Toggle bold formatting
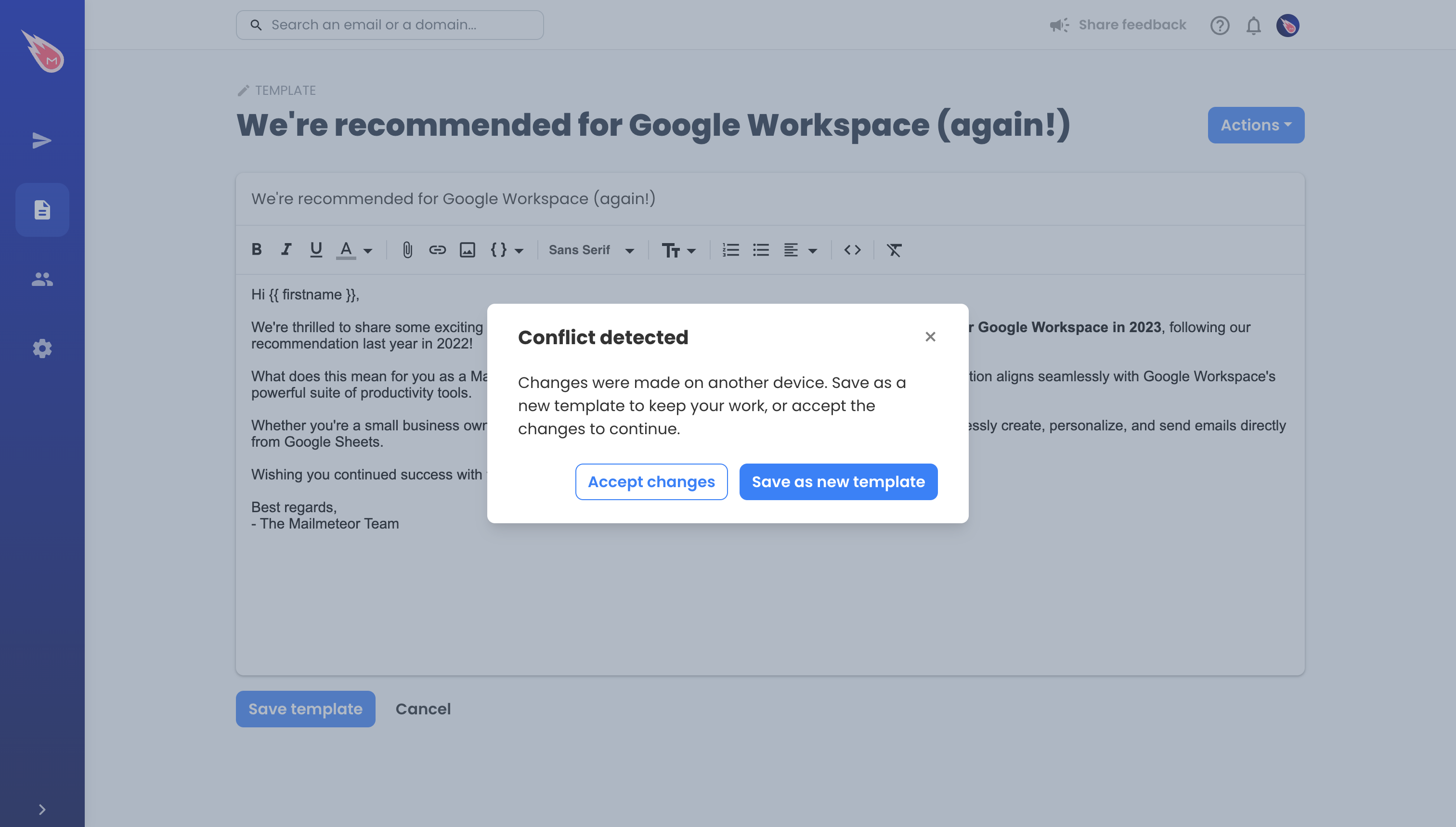Screen dimensions: 1456x827 click(257, 249)
